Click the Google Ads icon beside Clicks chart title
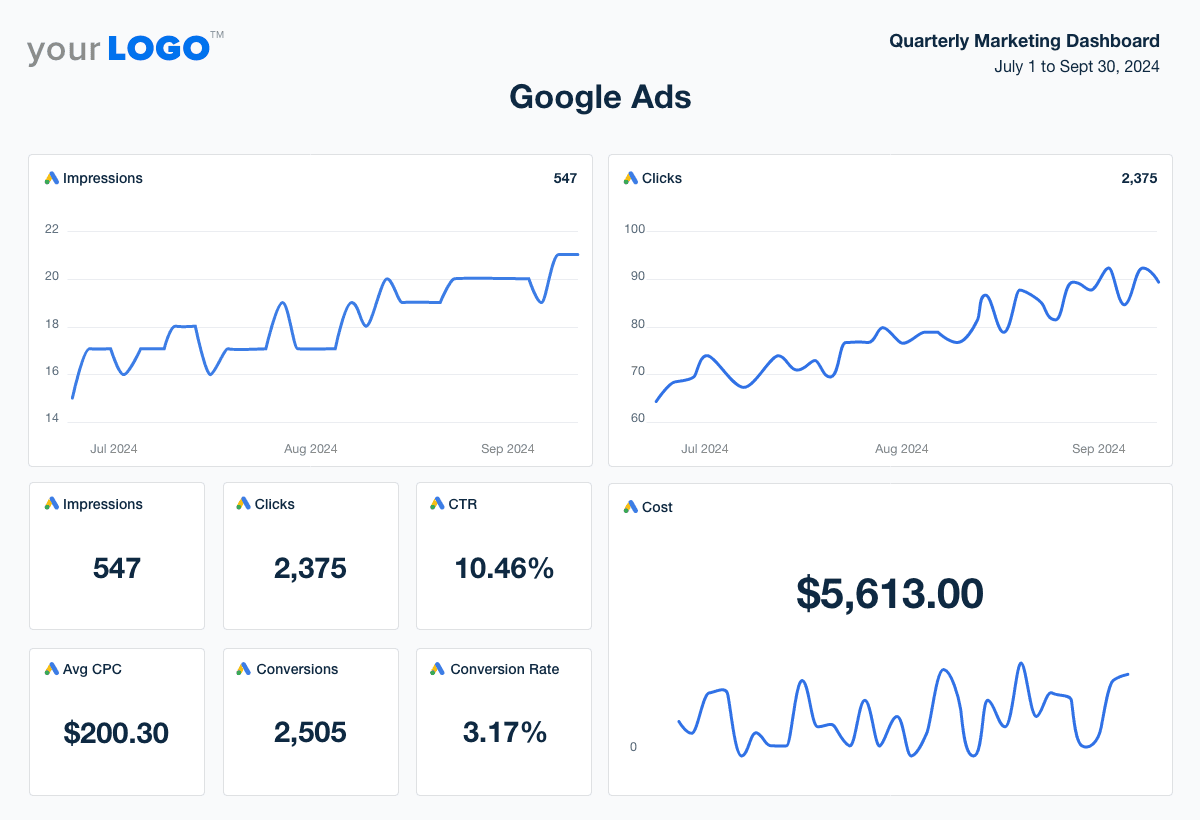This screenshot has width=1200, height=820. (630, 178)
